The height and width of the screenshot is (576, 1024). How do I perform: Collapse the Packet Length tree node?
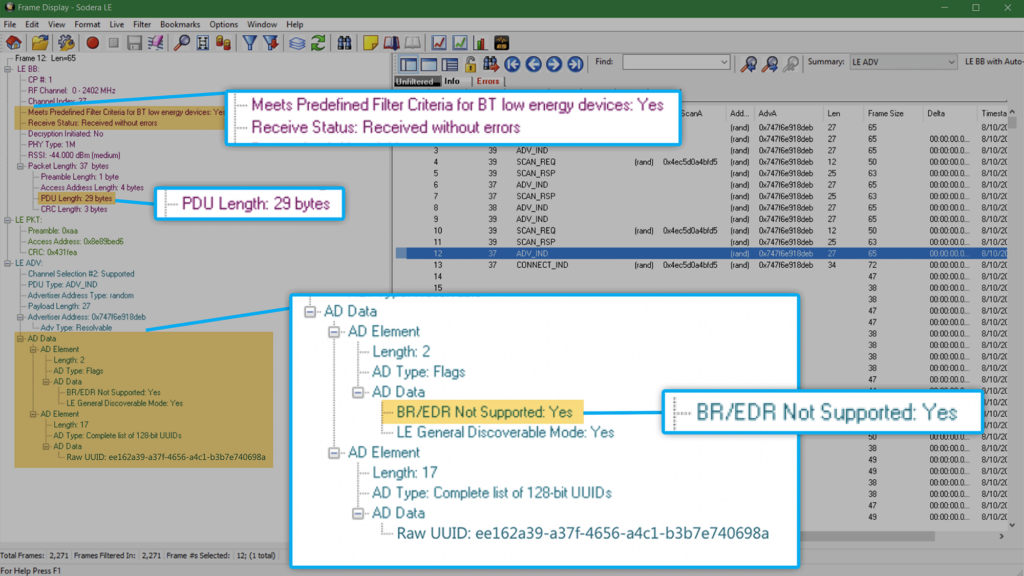coord(20,166)
